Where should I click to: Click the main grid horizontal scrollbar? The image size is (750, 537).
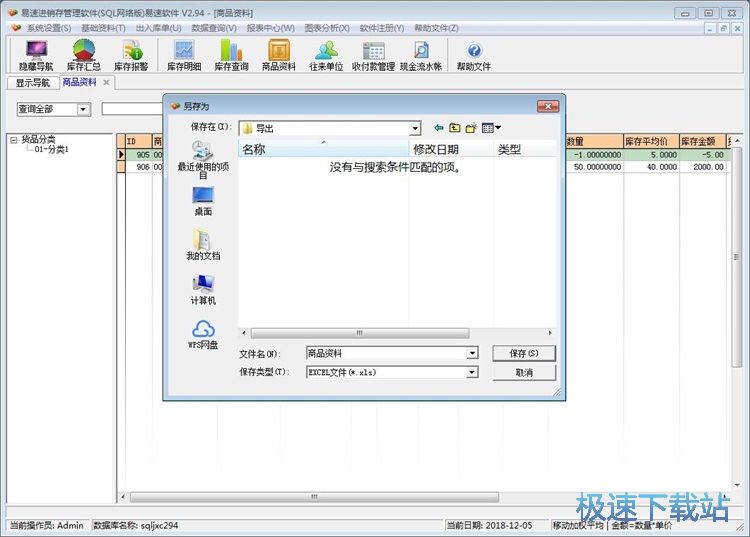point(314,497)
